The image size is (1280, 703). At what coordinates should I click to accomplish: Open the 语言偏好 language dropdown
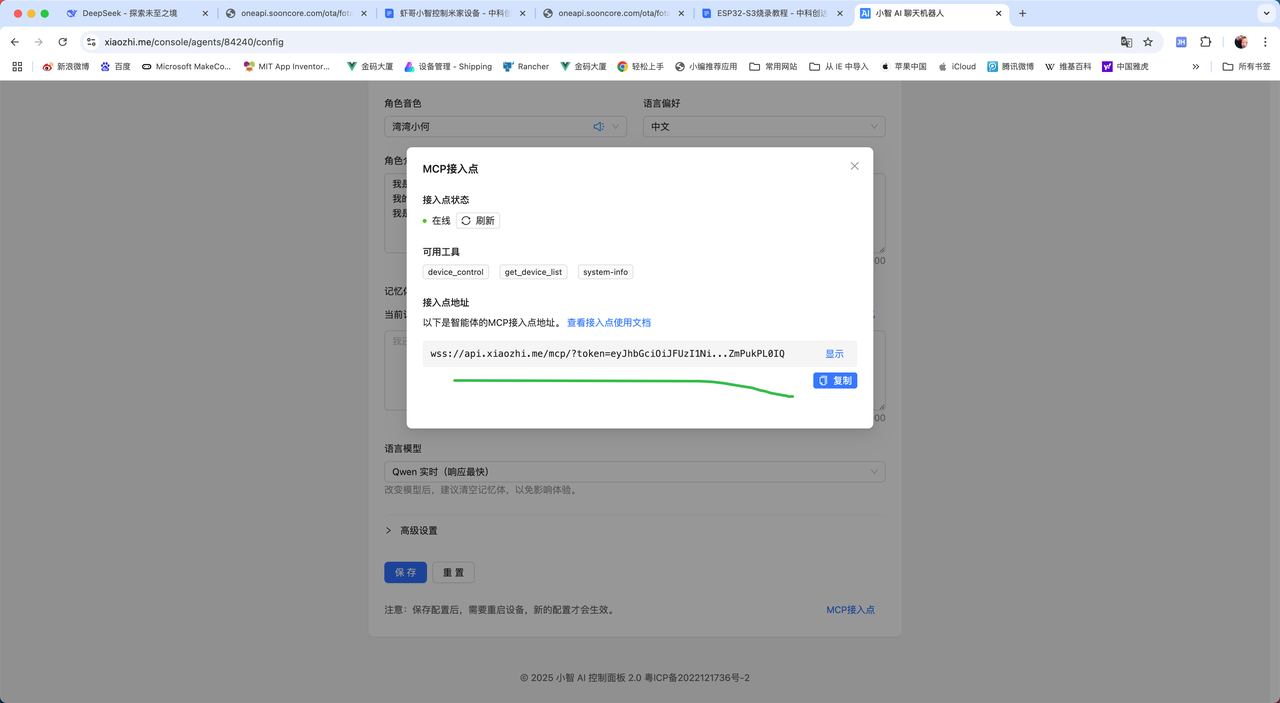point(763,126)
